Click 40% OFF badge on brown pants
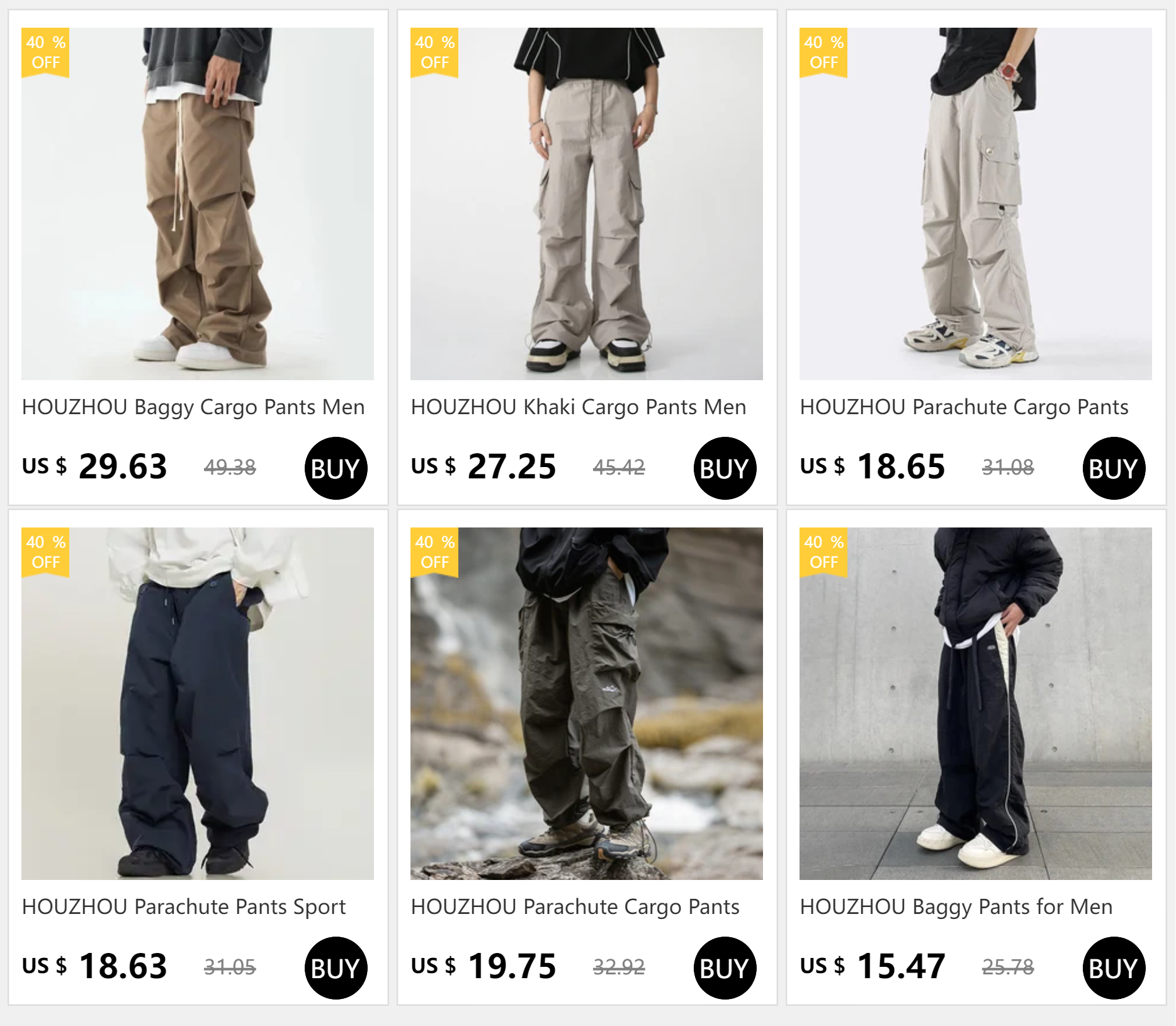1176x1026 pixels. (45, 52)
